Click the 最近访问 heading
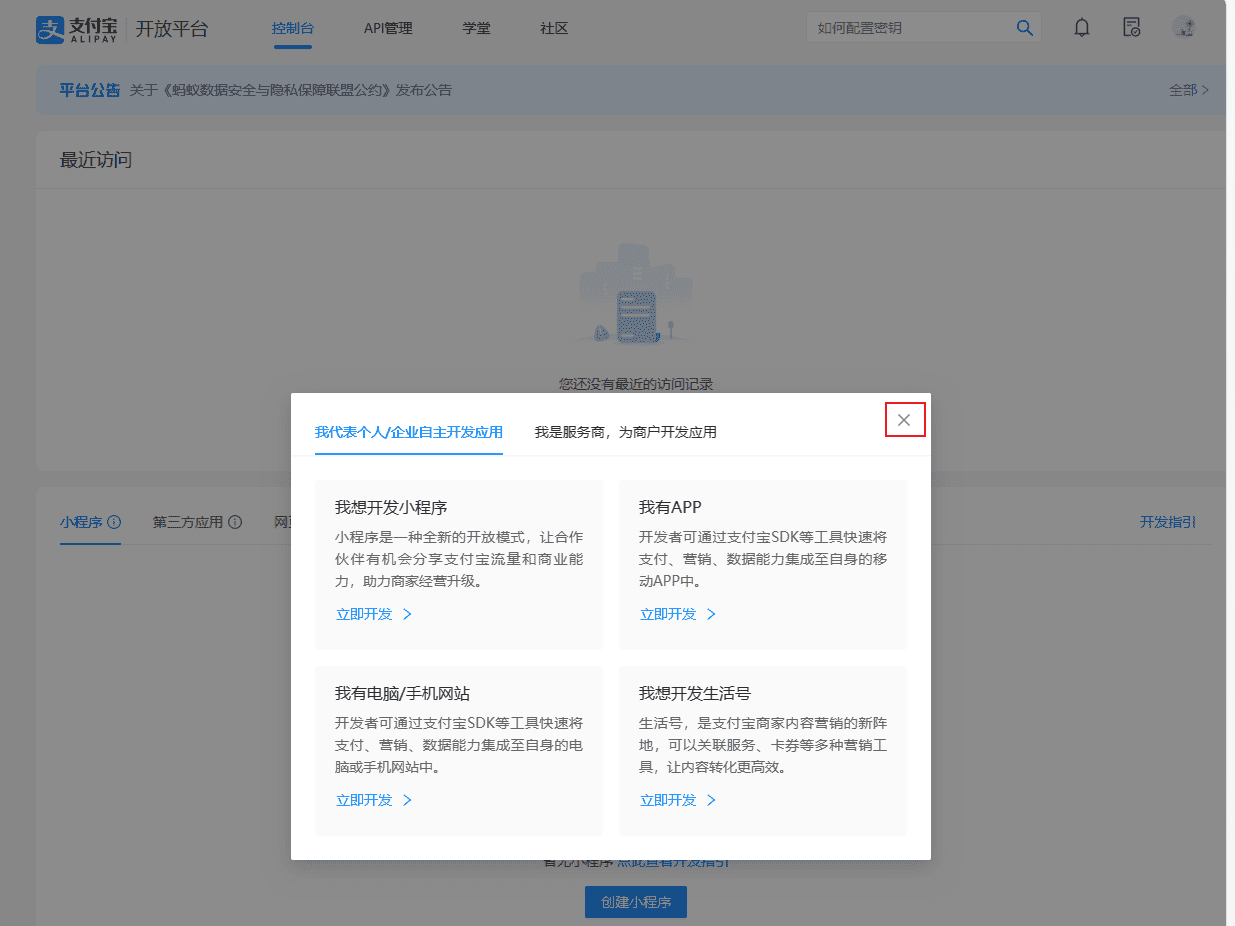Viewport: 1235px width, 926px height. [x=96, y=160]
